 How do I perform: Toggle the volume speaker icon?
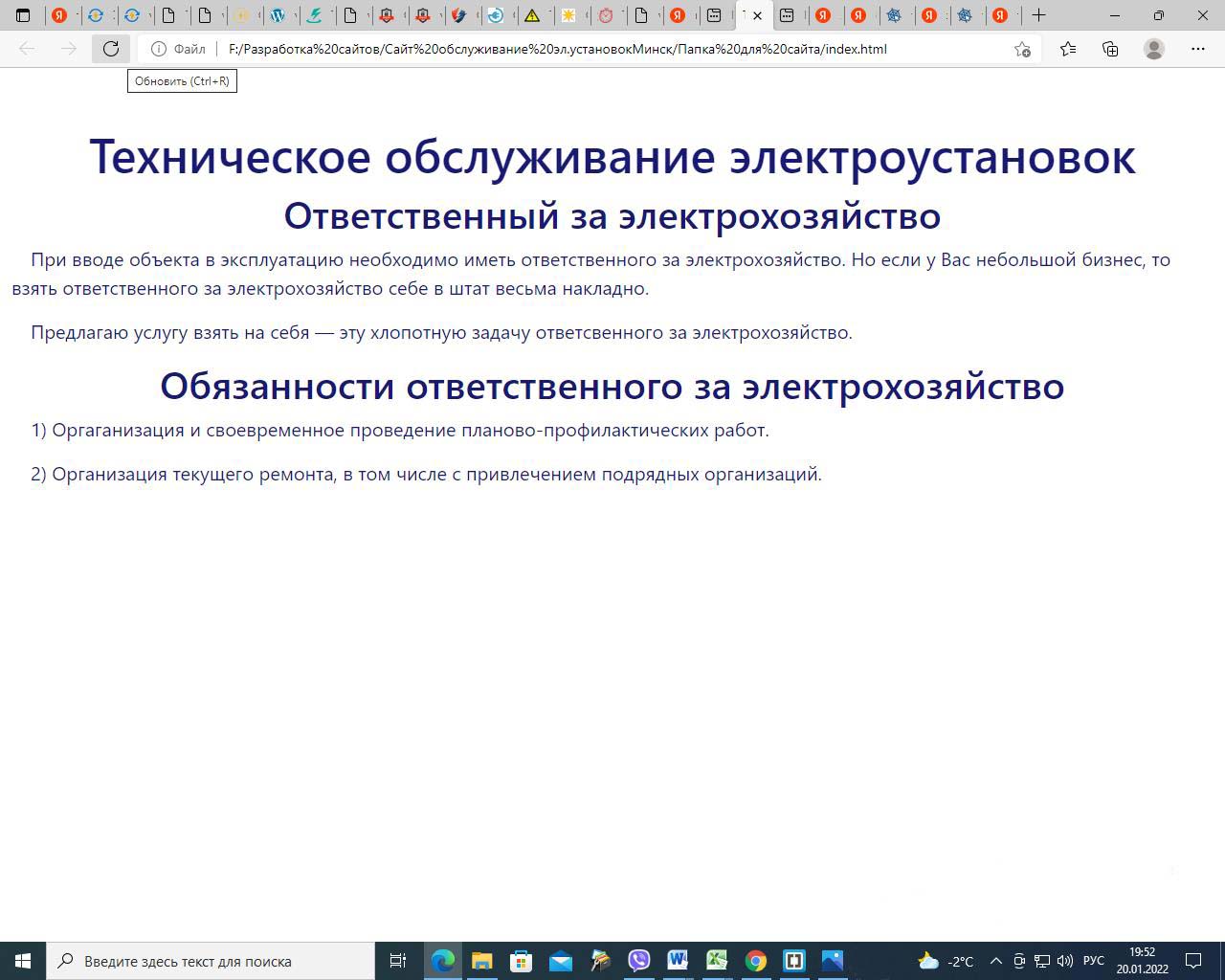coord(1064,961)
